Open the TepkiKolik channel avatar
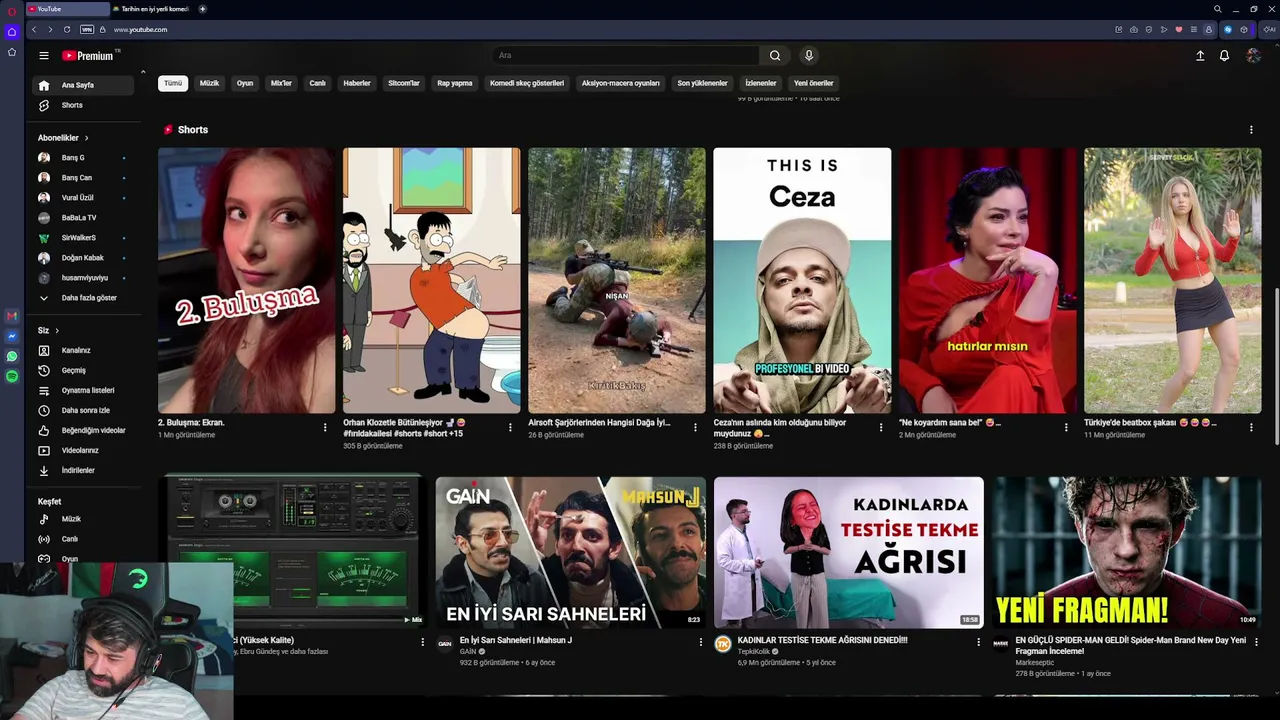The height and width of the screenshot is (720, 1280). [x=722, y=643]
